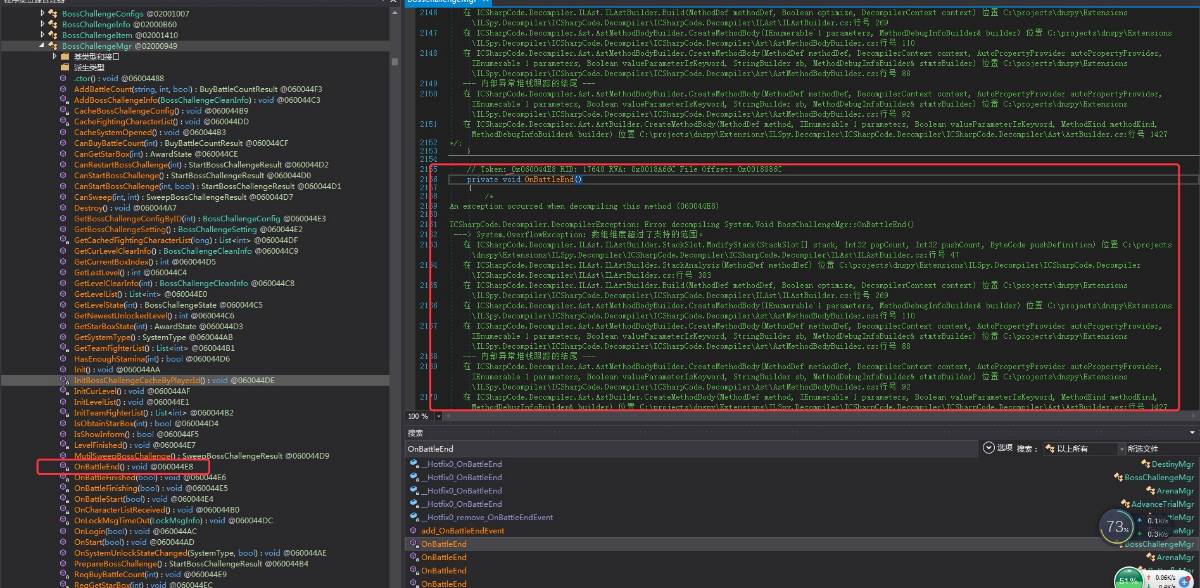
Task: Click the AddBossChallengeInfo method icon
Action: [66, 100]
